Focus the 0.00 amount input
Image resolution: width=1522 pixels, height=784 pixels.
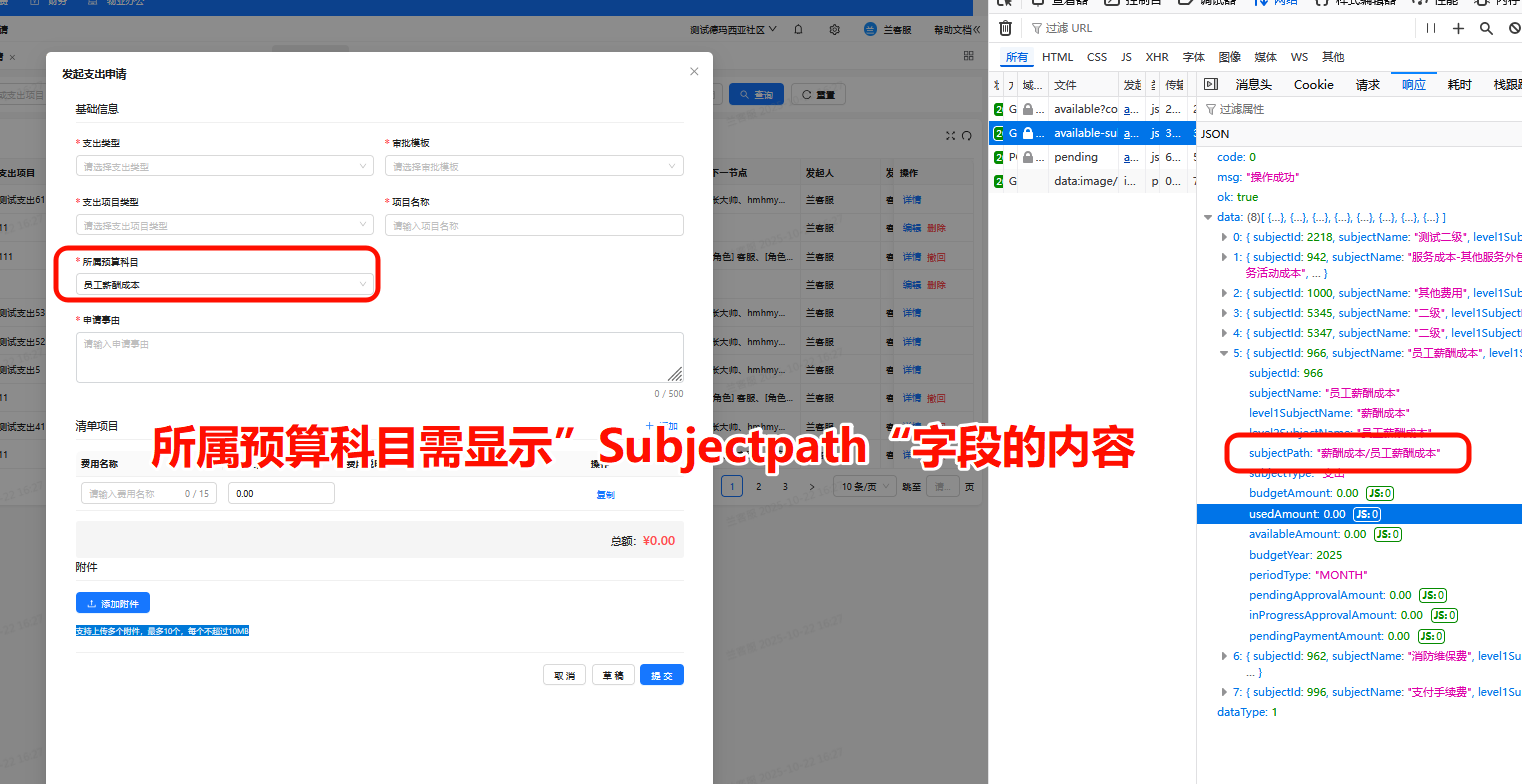tap(281, 493)
